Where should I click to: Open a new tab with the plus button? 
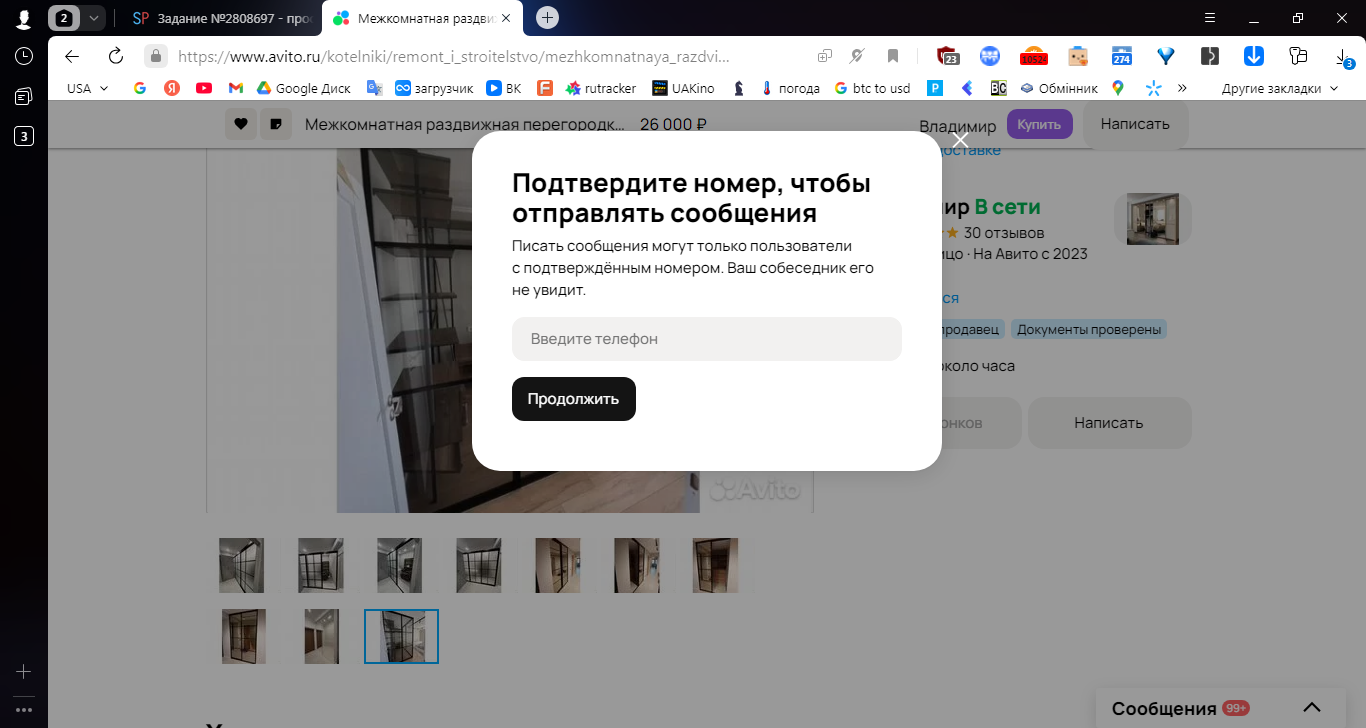click(x=547, y=18)
